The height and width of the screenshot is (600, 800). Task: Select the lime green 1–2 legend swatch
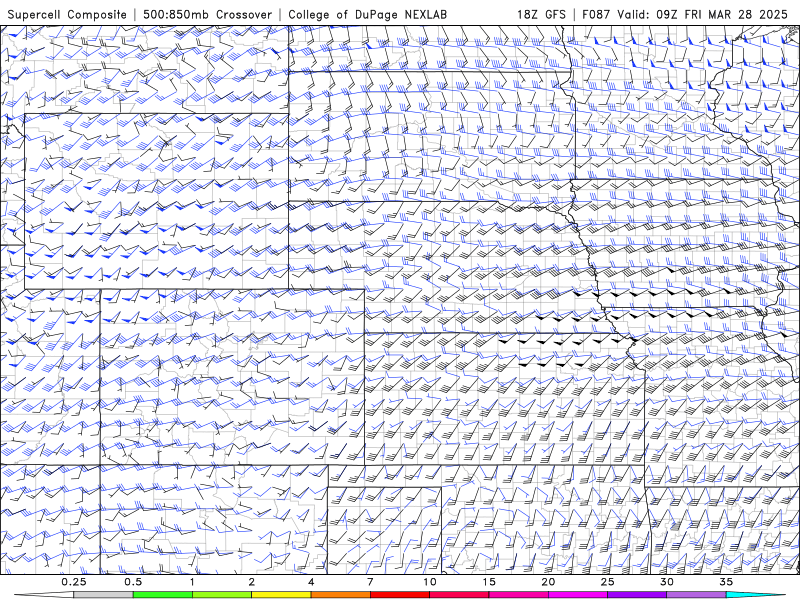click(x=221, y=595)
